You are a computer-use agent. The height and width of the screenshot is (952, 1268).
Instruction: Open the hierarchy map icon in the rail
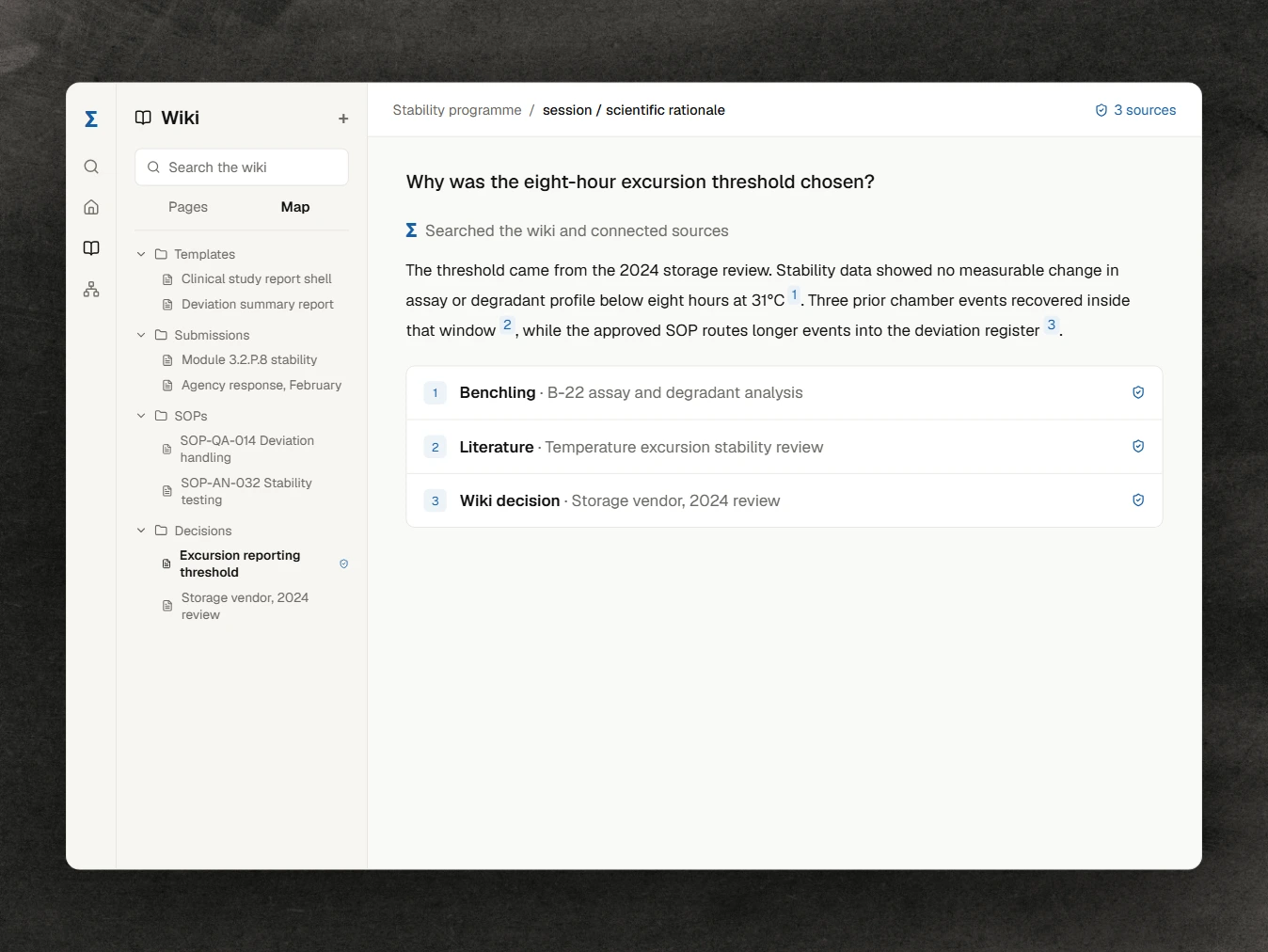91,290
